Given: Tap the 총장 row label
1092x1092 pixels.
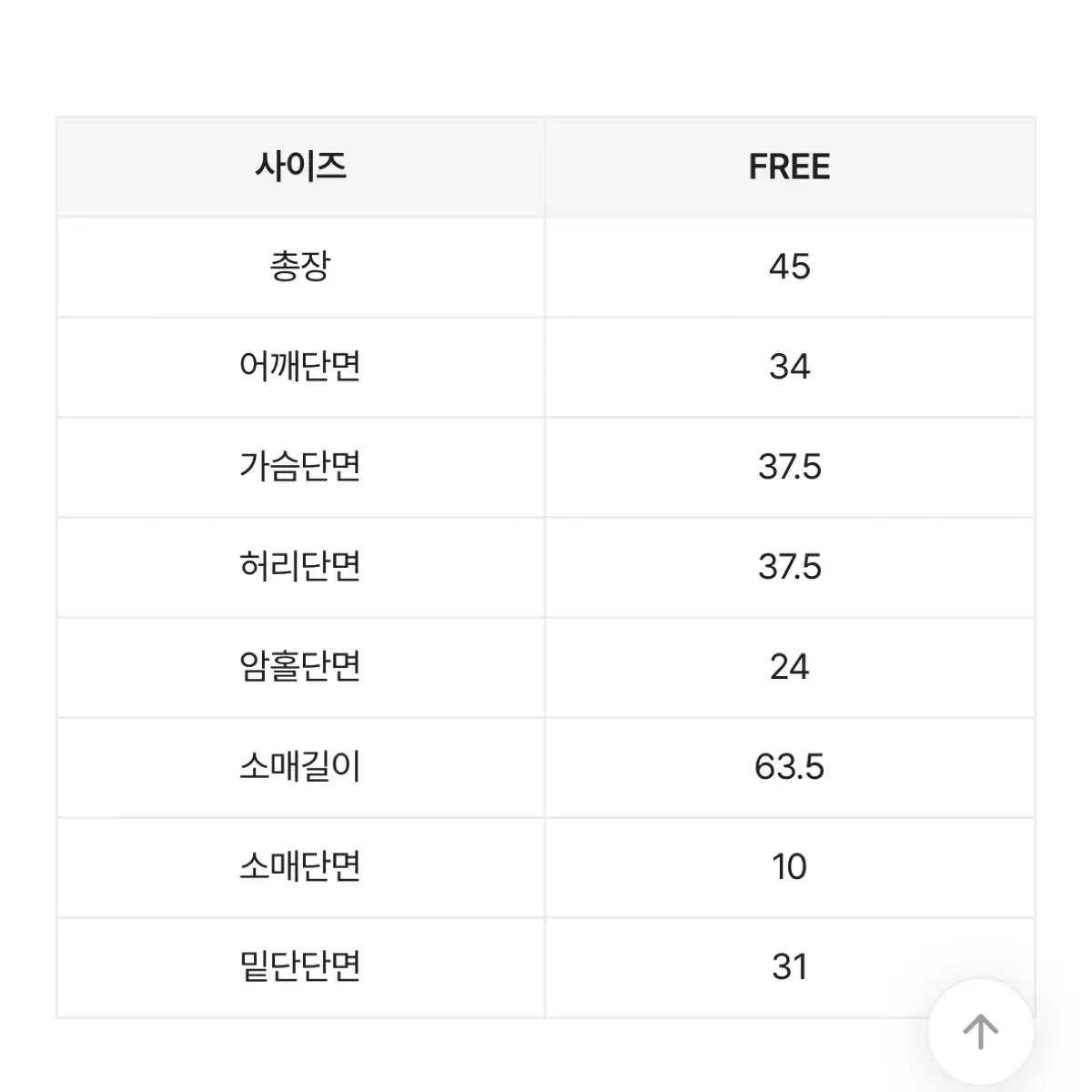Looking at the screenshot, I should click(300, 268).
